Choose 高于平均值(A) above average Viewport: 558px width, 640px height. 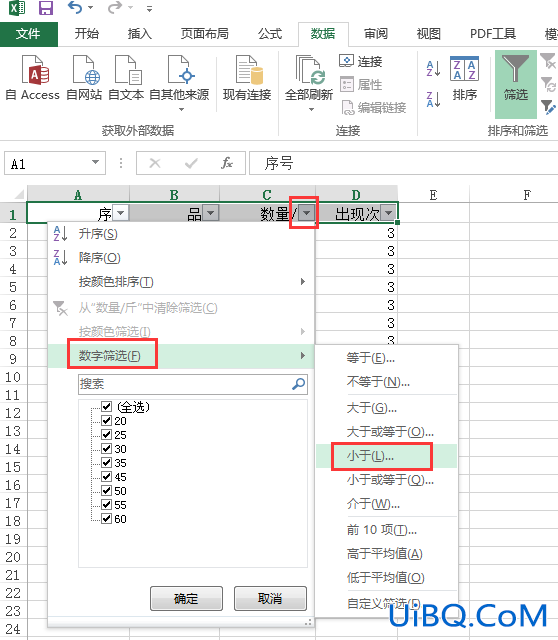coord(386,553)
